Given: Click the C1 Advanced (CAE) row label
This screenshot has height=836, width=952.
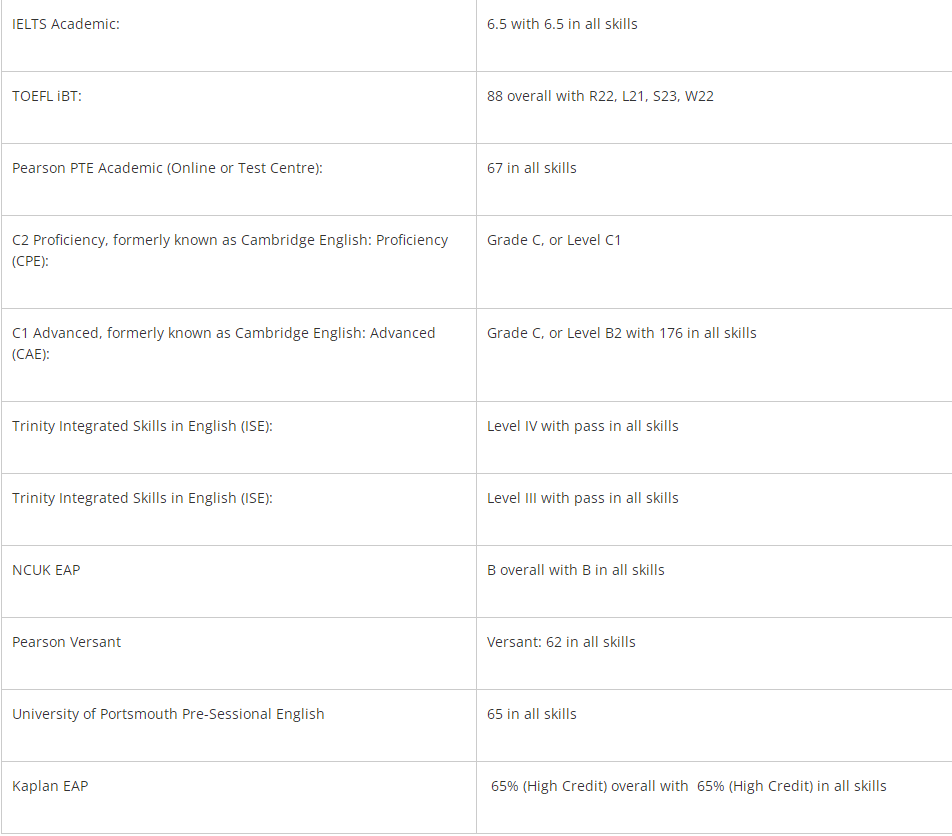Looking at the screenshot, I should tap(223, 343).
